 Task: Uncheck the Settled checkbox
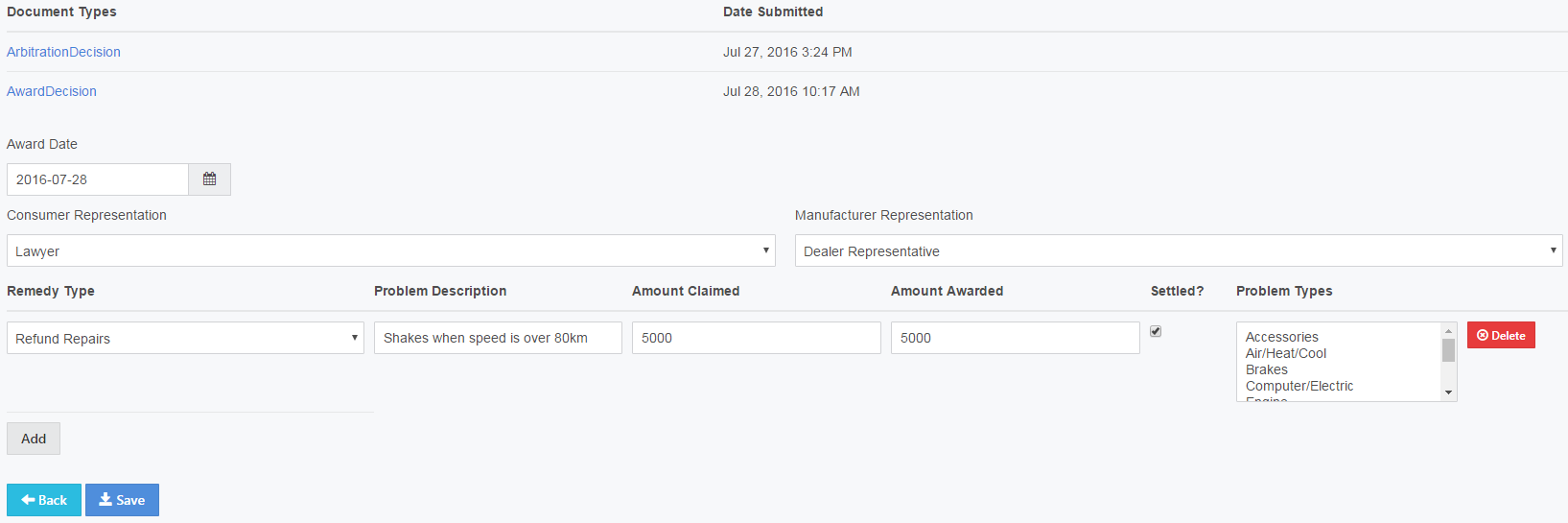1156,331
